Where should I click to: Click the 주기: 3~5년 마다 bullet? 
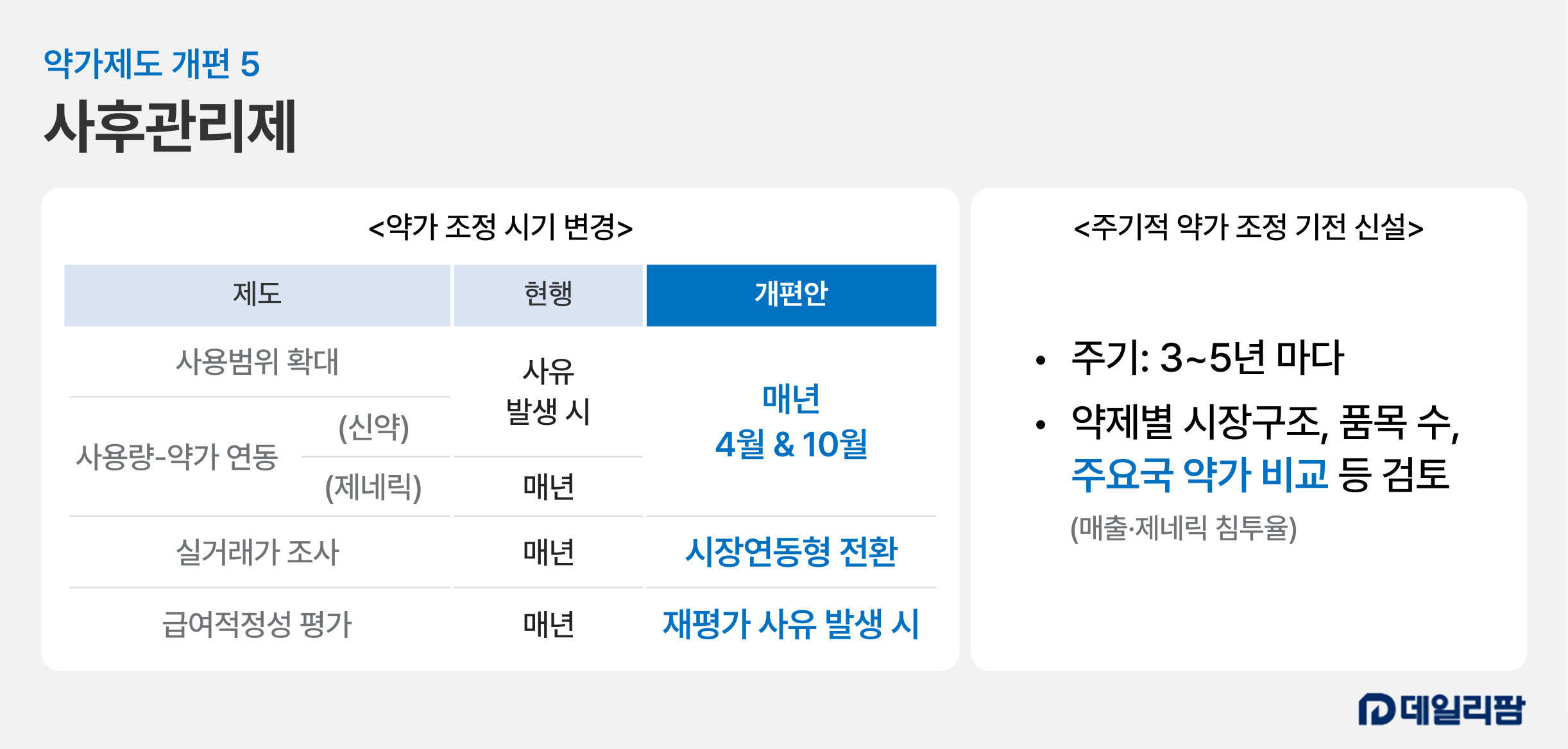click(1207, 357)
